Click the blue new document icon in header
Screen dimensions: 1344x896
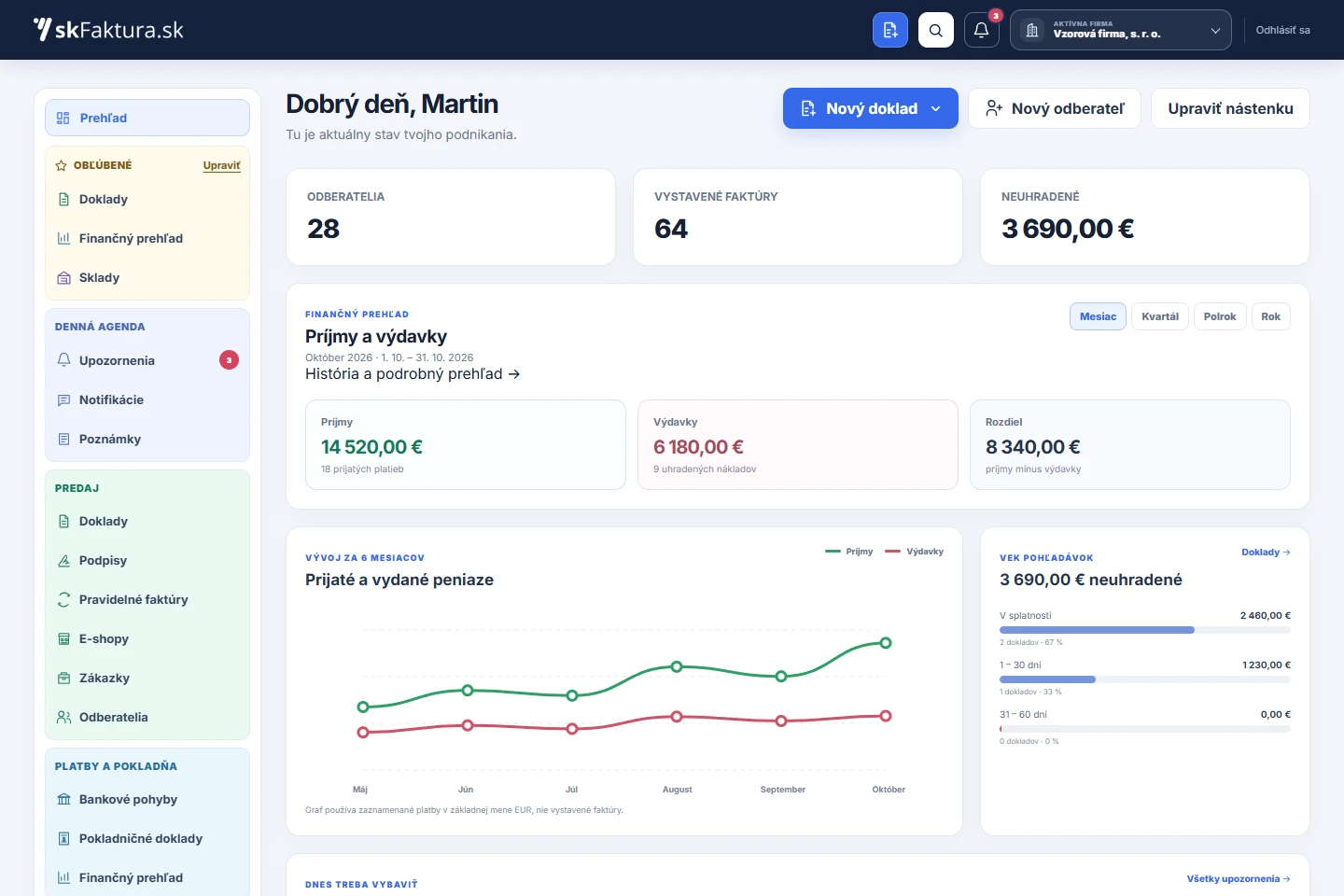(x=889, y=30)
